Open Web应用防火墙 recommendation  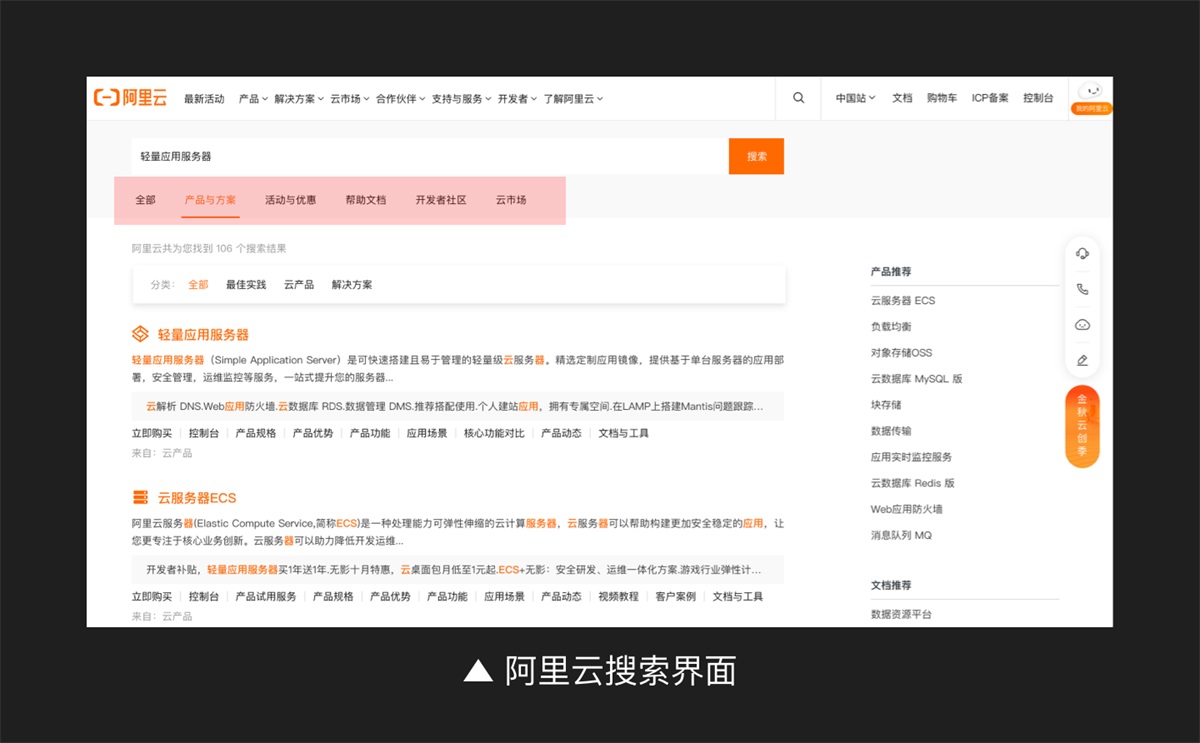(x=906, y=508)
